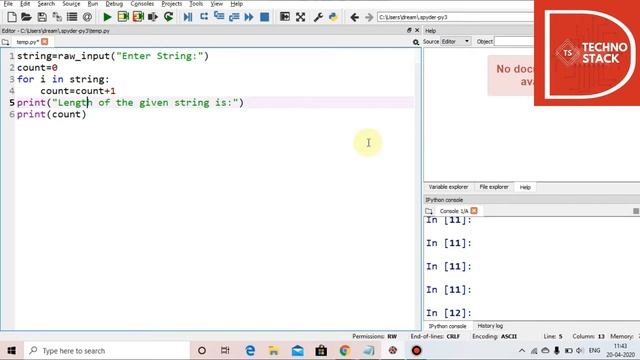
Task: Open the Projects menu
Action: pyautogui.click(x=172, y=4)
